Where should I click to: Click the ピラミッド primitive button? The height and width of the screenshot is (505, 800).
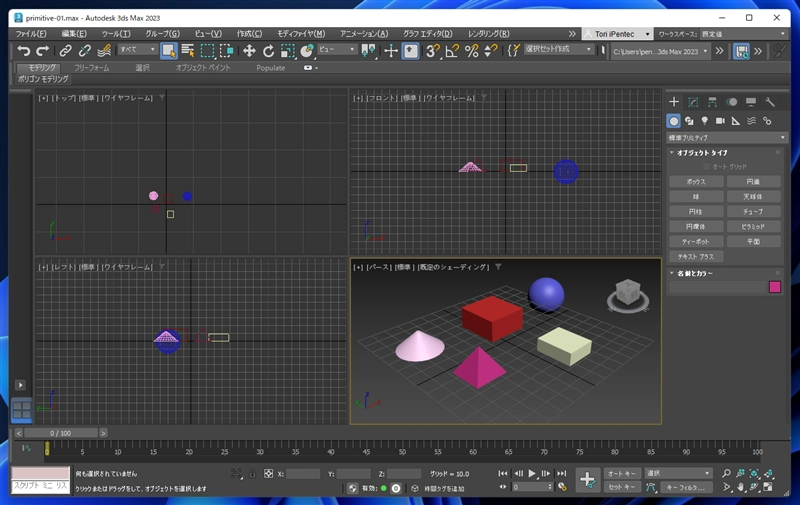754,226
